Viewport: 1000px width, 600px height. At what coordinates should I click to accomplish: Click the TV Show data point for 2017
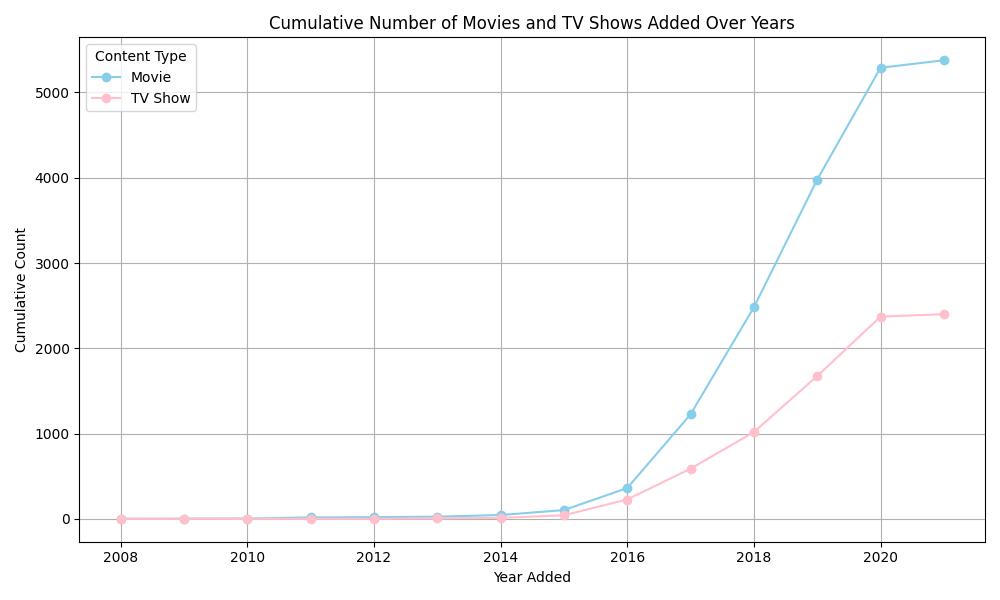click(691, 469)
